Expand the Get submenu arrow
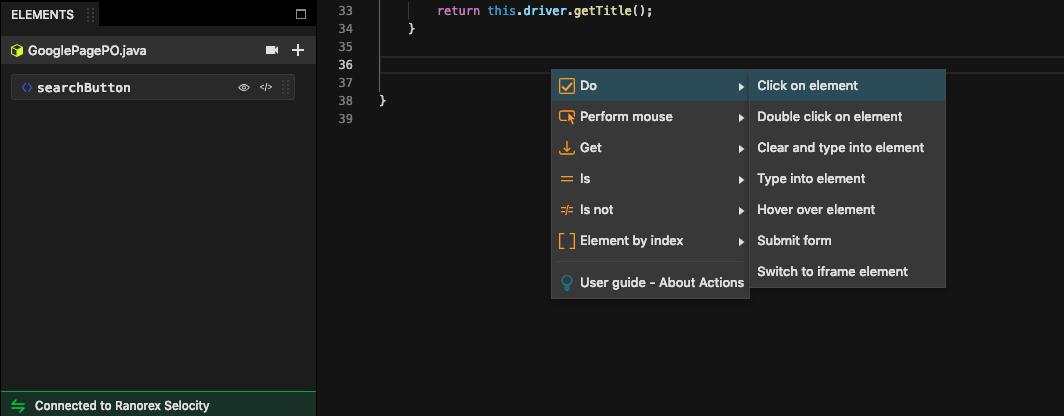 pos(741,149)
